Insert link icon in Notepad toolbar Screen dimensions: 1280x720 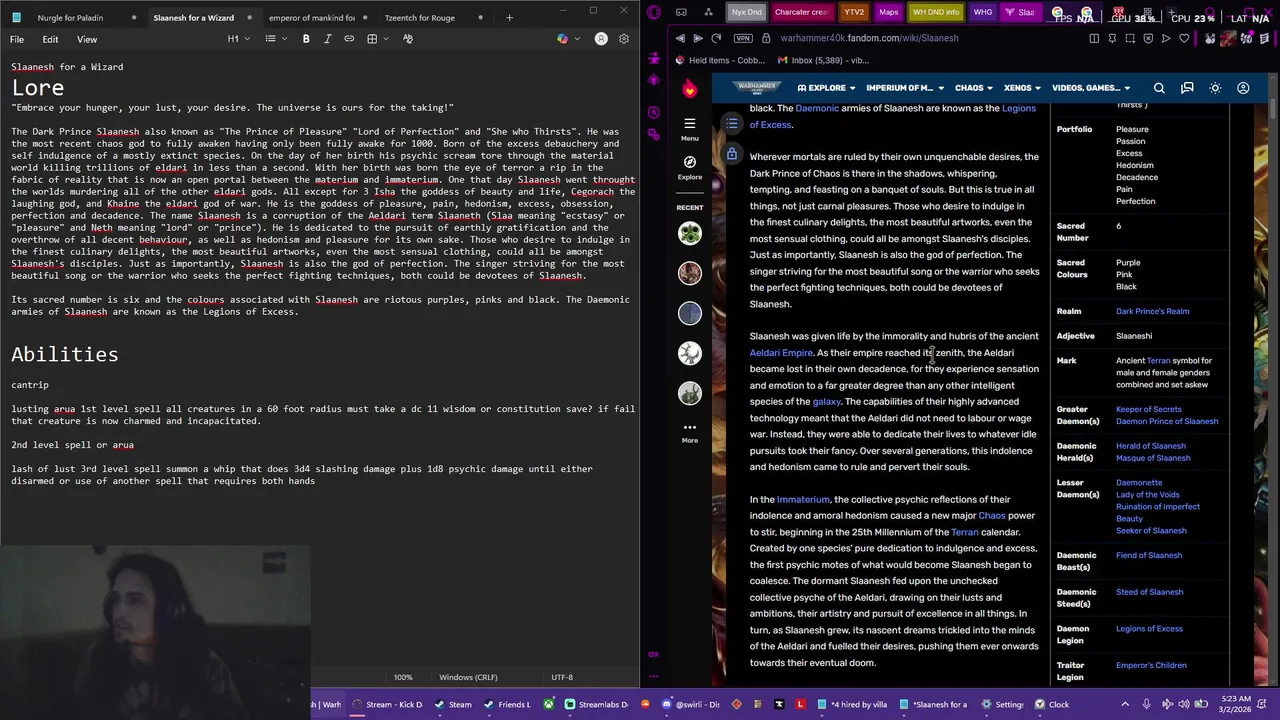click(349, 39)
